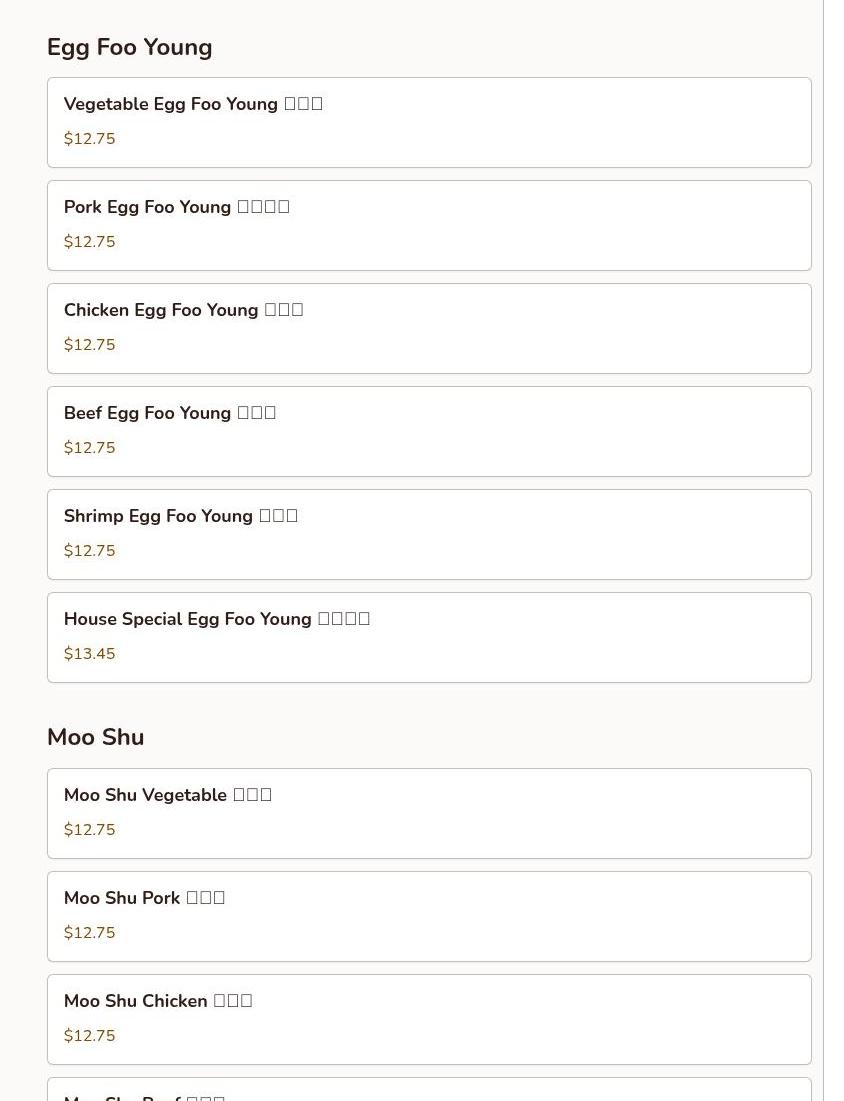Click the price under Moo Shu Pork

pyautogui.click(x=90, y=933)
